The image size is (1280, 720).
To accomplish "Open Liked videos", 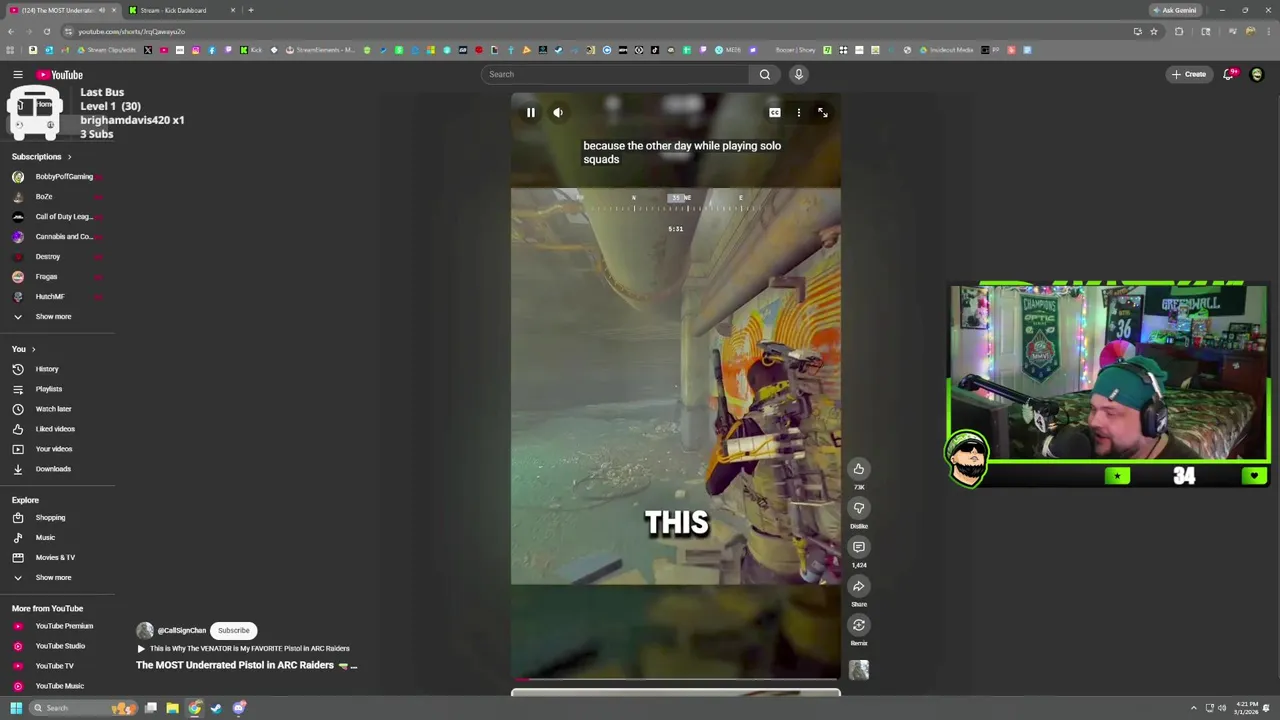I will (57, 429).
